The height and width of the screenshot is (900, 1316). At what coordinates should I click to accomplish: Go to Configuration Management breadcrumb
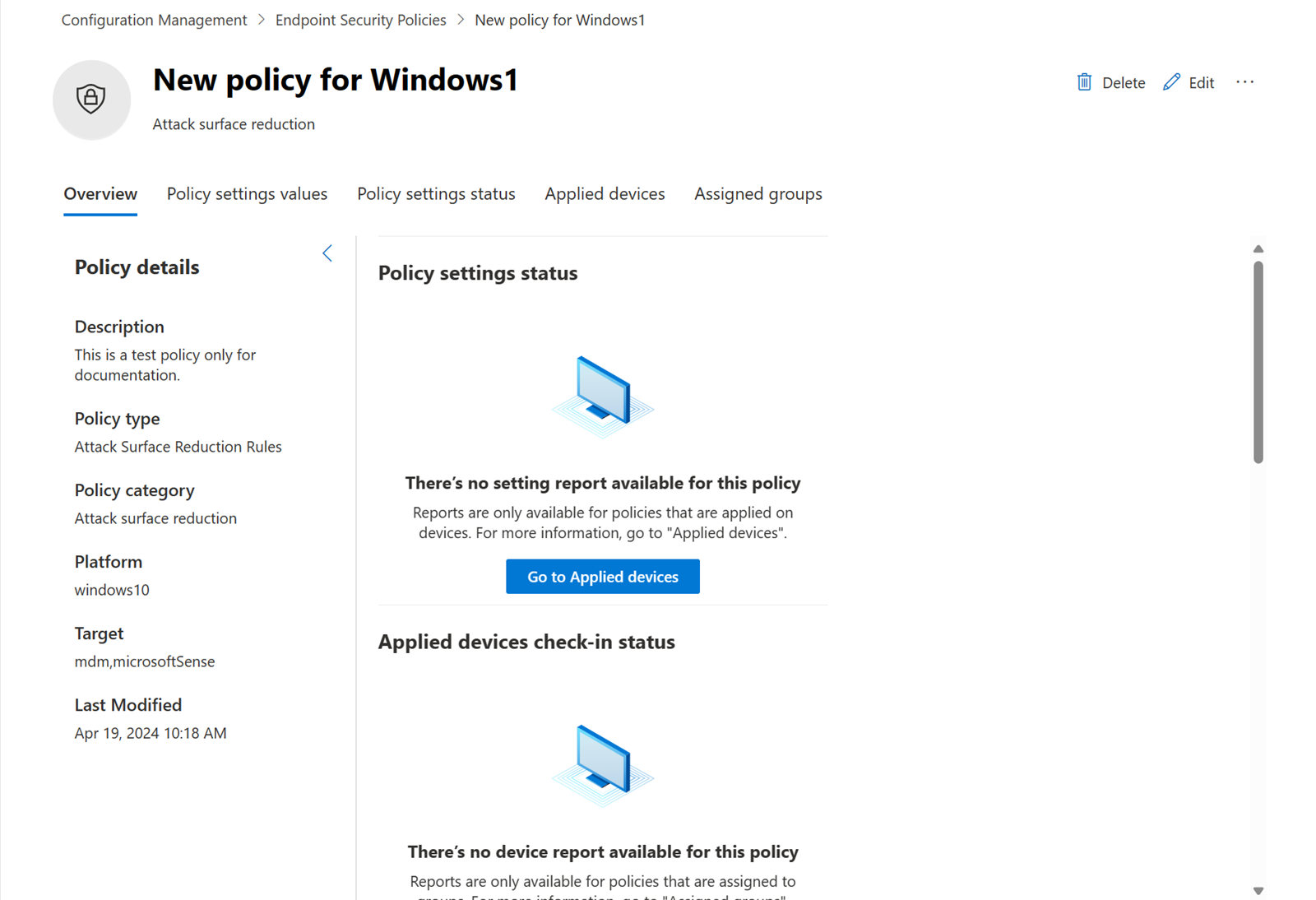pyautogui.click(x=154, y=20)
